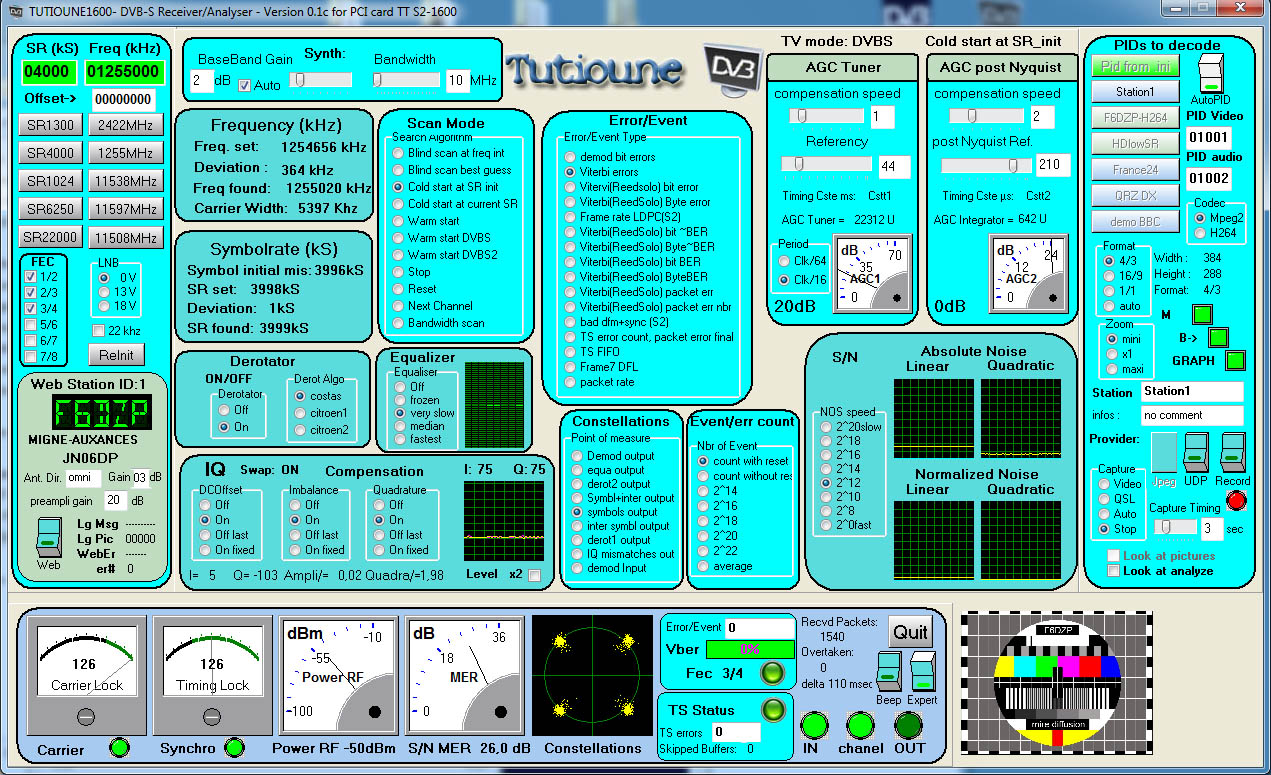The width and height of the screenshot is (1271, 775).
Task: Click the chanel green indicator light
Action: click(860, 726)
